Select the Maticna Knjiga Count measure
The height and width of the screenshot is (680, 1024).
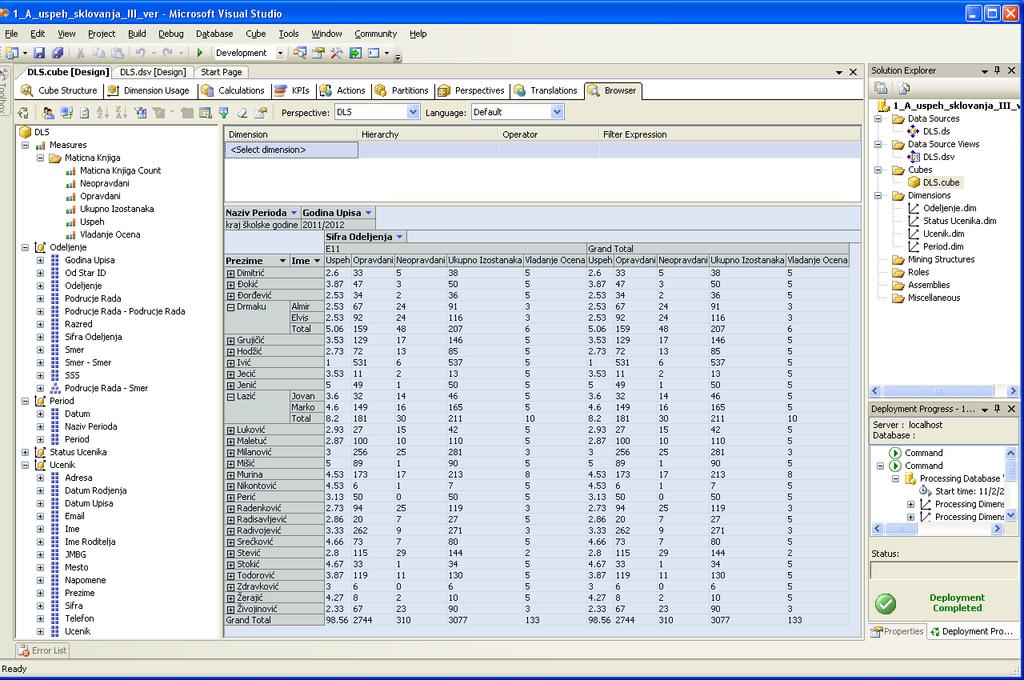coord(120,170)
